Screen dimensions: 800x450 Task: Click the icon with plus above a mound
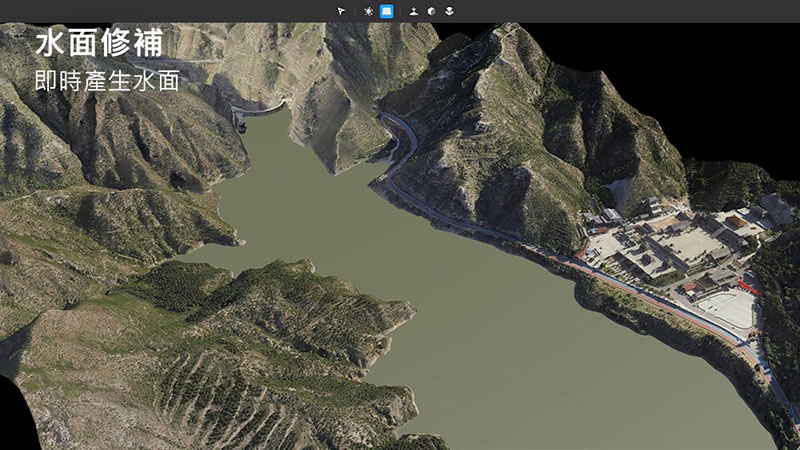pyautogui.click(x=413, y=11)
